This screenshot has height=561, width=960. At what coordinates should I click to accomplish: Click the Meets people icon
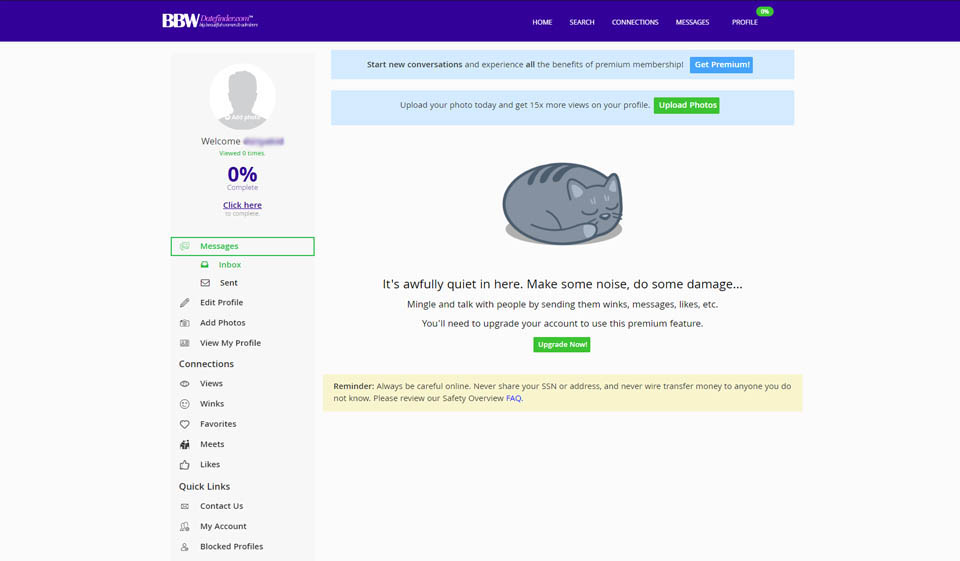point(184,444)
